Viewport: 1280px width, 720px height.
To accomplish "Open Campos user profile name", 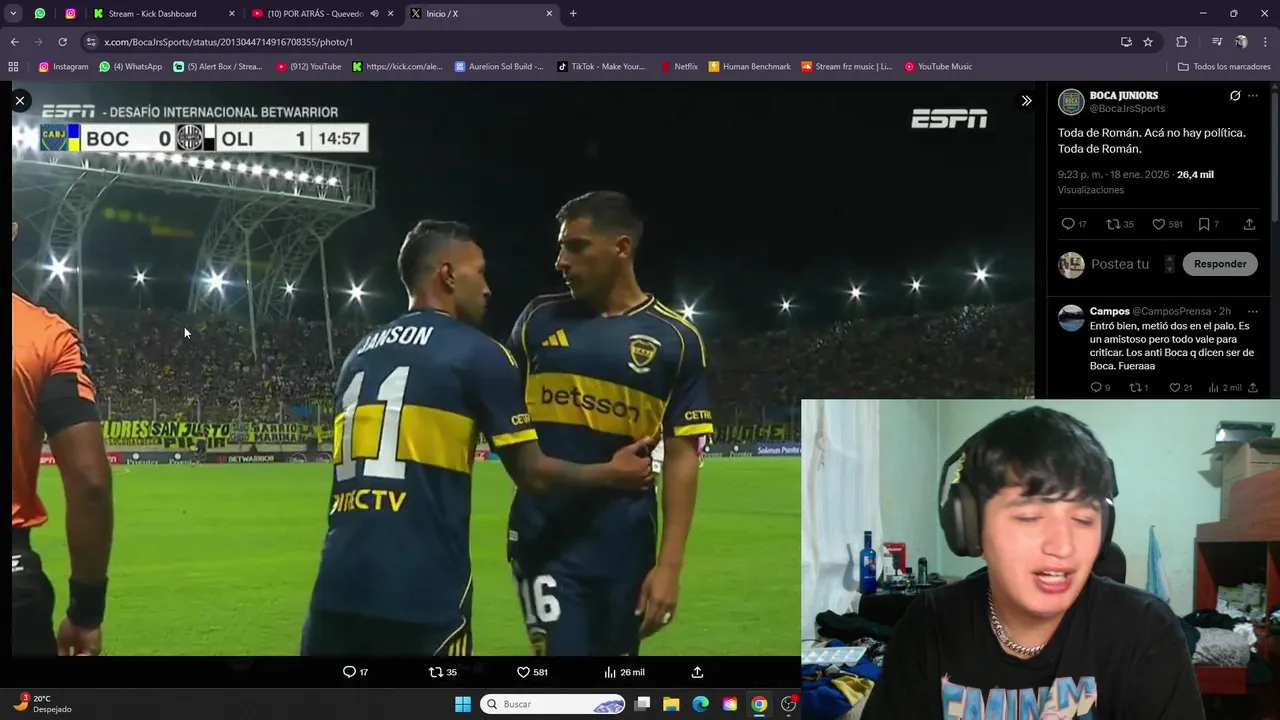I will click(1110, 311).
